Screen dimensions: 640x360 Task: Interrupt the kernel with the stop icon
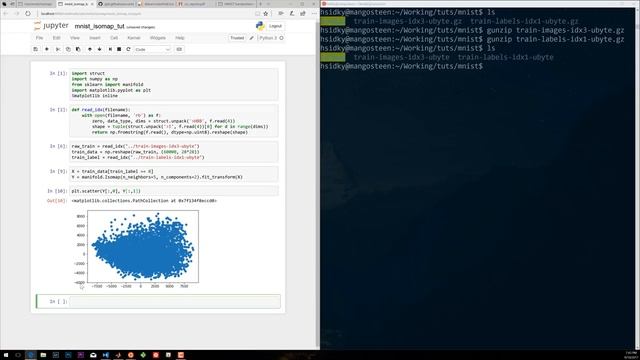click(119, 49)
